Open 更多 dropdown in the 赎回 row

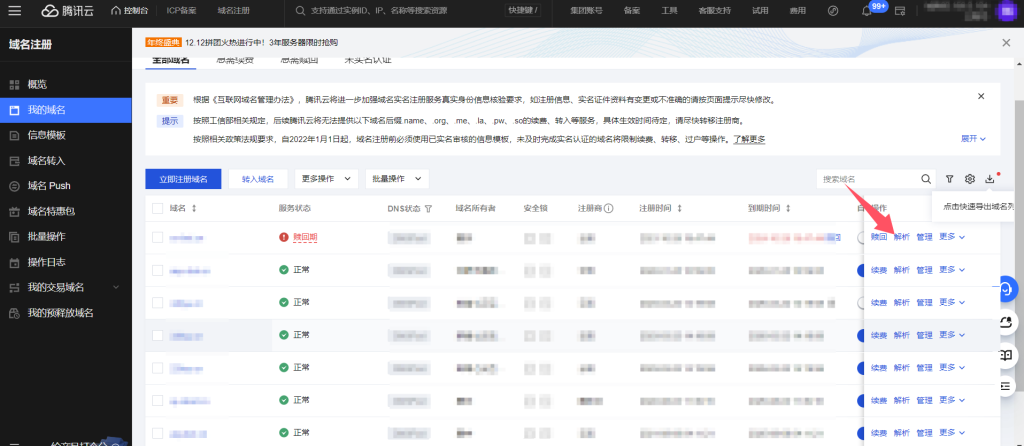tap(952, 236)
